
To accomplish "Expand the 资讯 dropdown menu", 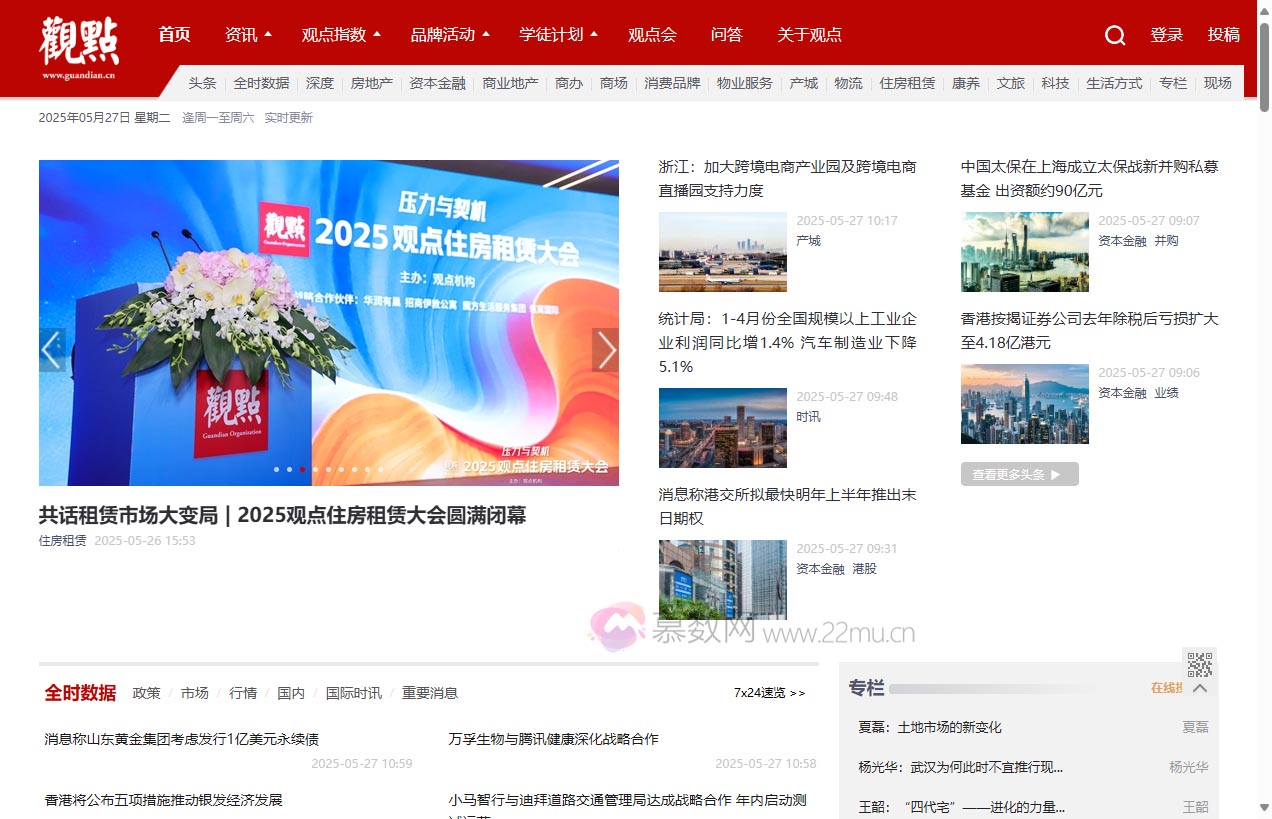I will point(247,35).
